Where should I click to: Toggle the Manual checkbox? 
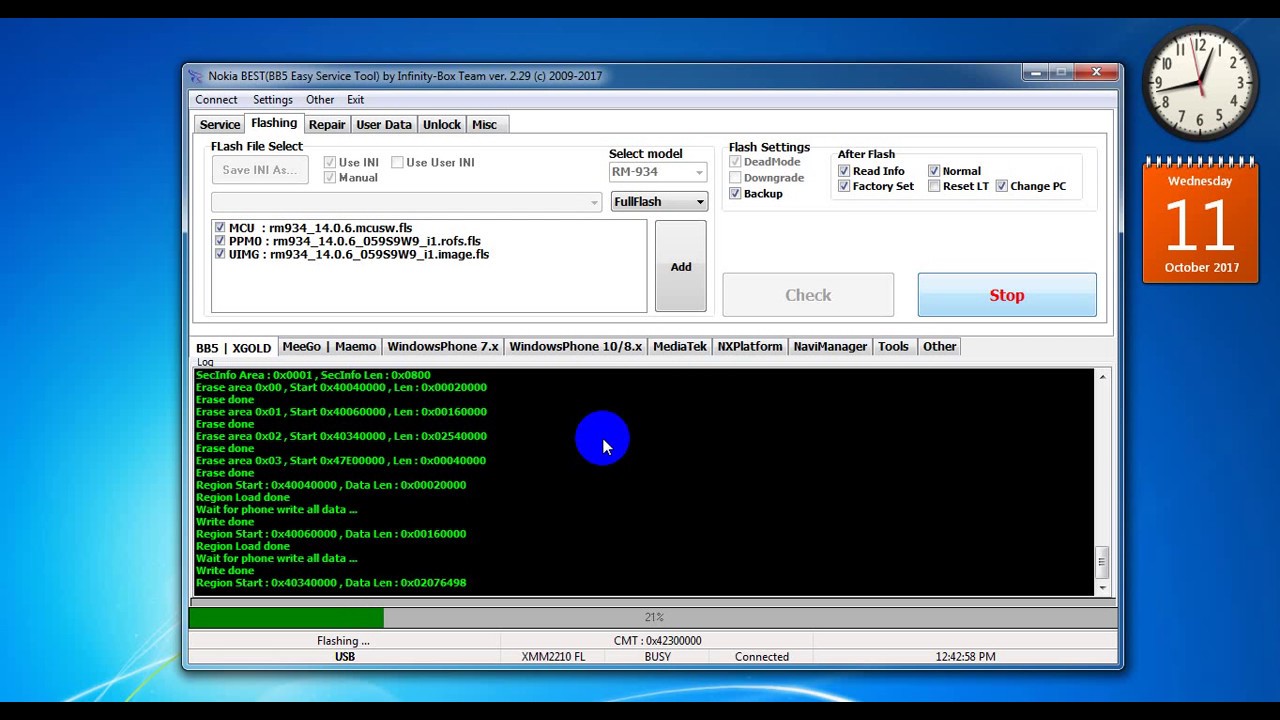[330, 177]
